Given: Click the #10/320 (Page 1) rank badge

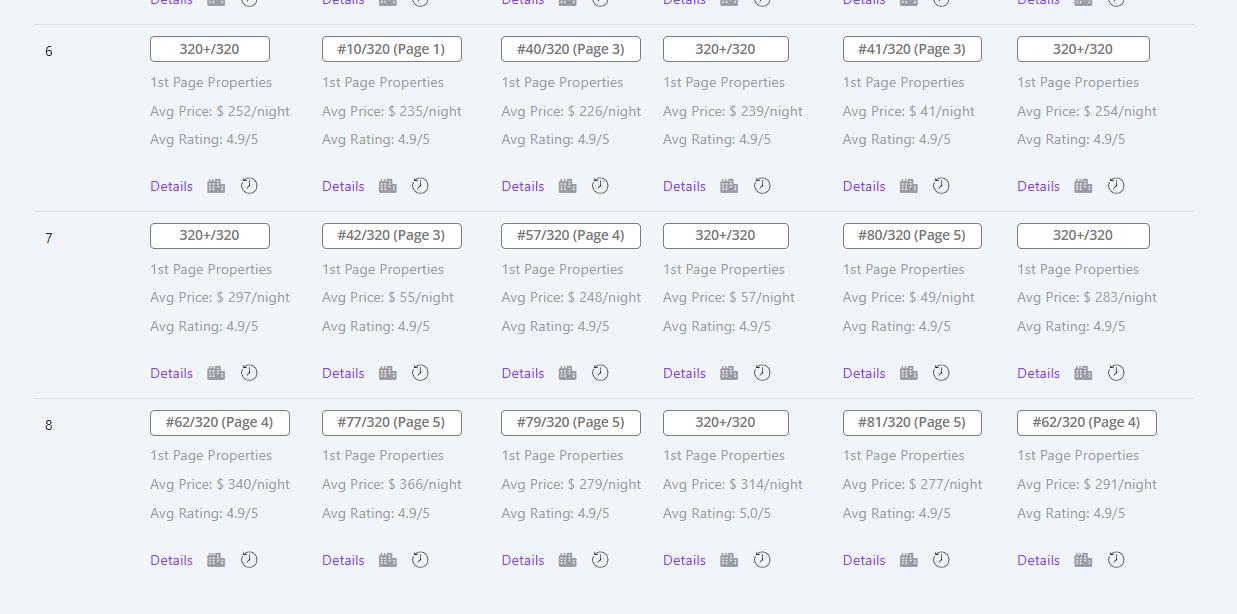Looking at the screenshot, I should [392, 49].
